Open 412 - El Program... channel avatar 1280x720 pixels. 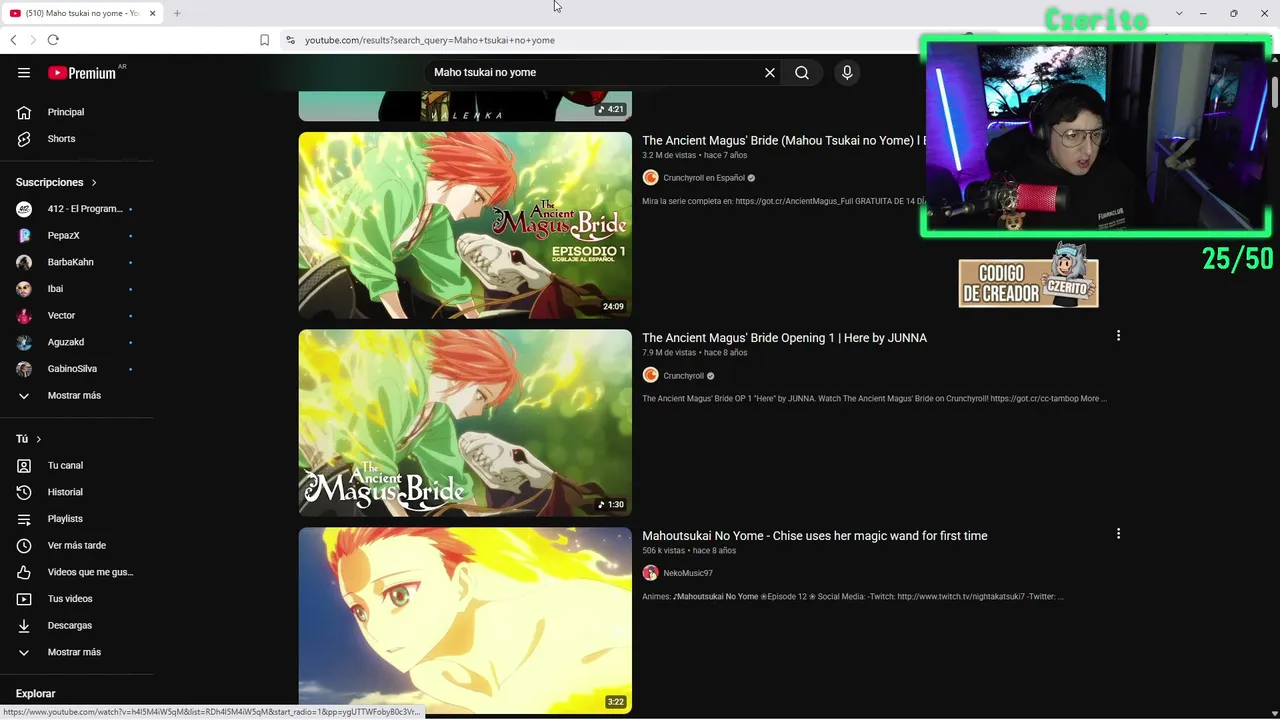pyautogui.click(x=25, y=209)
